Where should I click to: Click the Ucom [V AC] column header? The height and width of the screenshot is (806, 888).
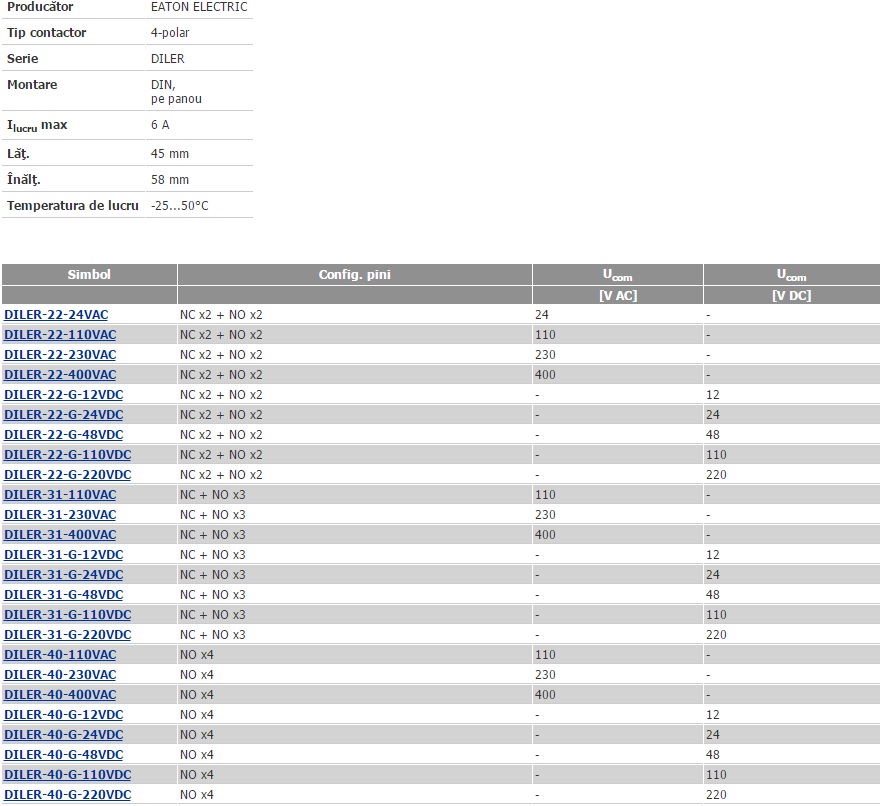(x=618, y=284)
